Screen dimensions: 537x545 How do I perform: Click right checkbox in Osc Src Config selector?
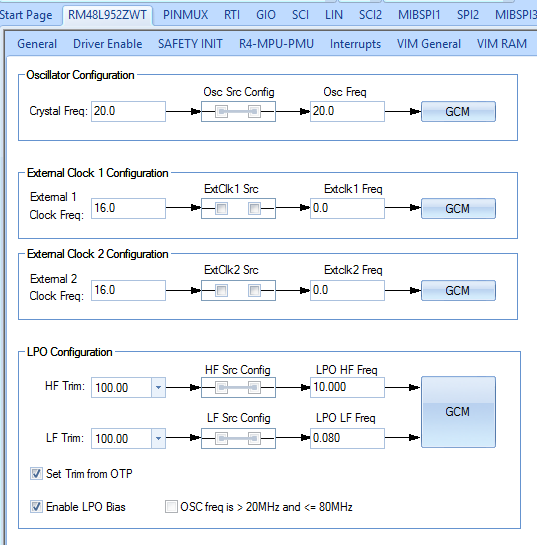tap(254, 112)
